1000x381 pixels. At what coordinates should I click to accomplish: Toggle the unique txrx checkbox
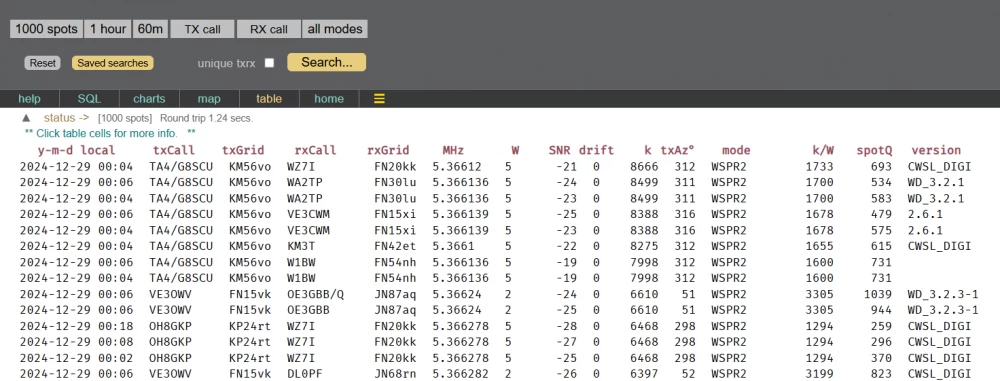pyautogui.click(x=269, y=63)
